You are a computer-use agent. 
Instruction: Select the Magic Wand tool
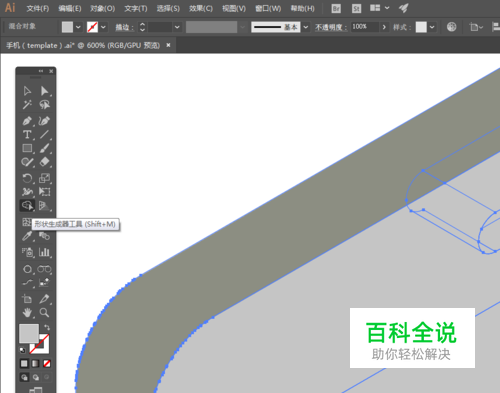(27, 105)
